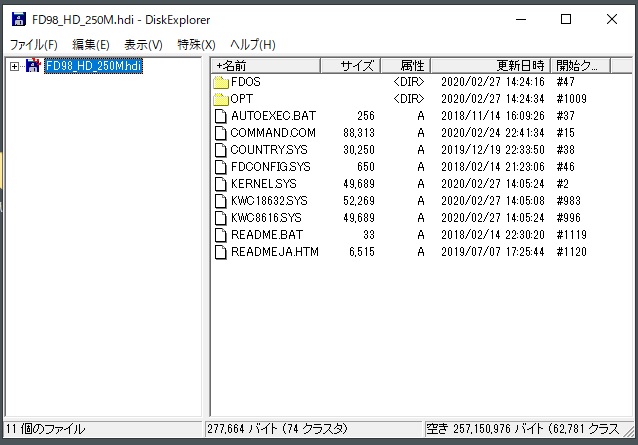Screen dimensions: 638x445
Task: Click the FDCONFIG.SYS file icon
Action: 221,167
